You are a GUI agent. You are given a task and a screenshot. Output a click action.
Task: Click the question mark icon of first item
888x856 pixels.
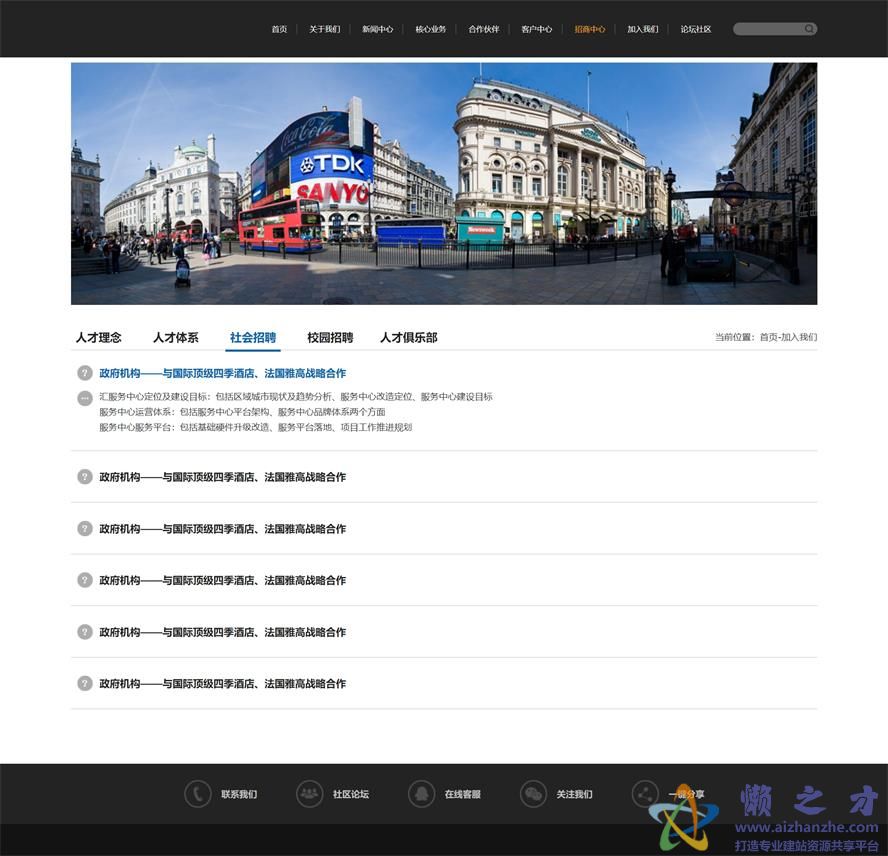click(85, 373)
